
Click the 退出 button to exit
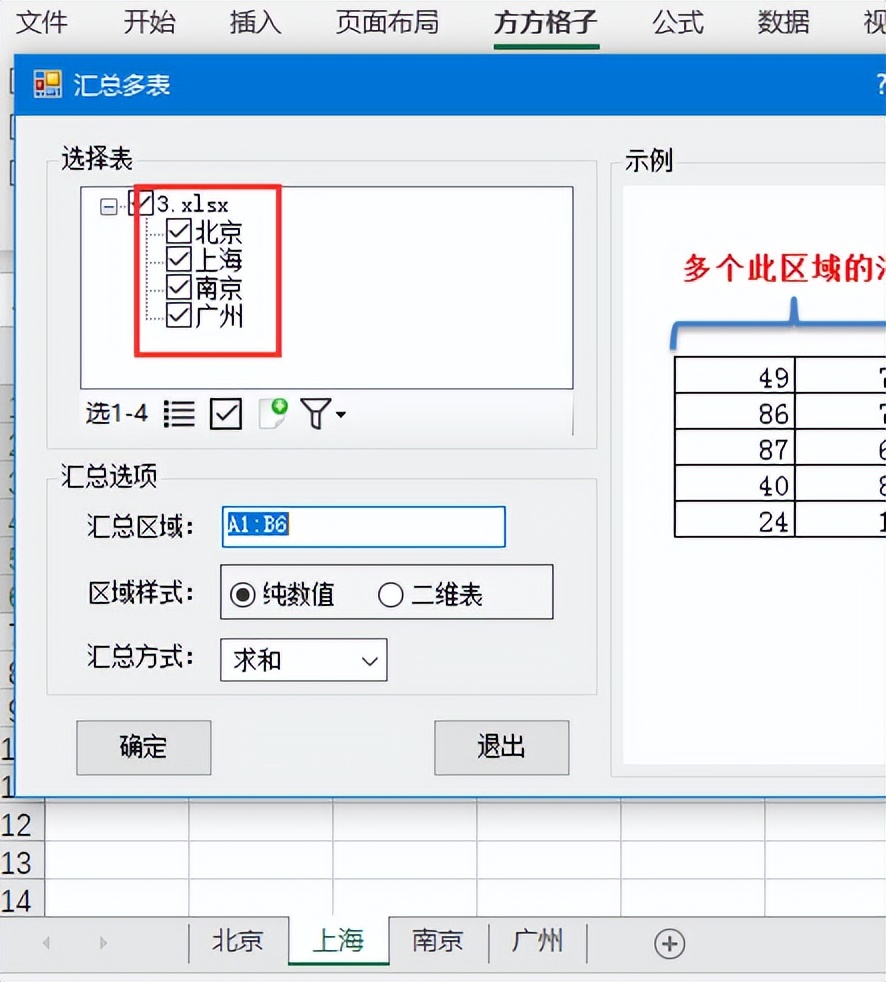pyautogui.click(x=501, y=747)
